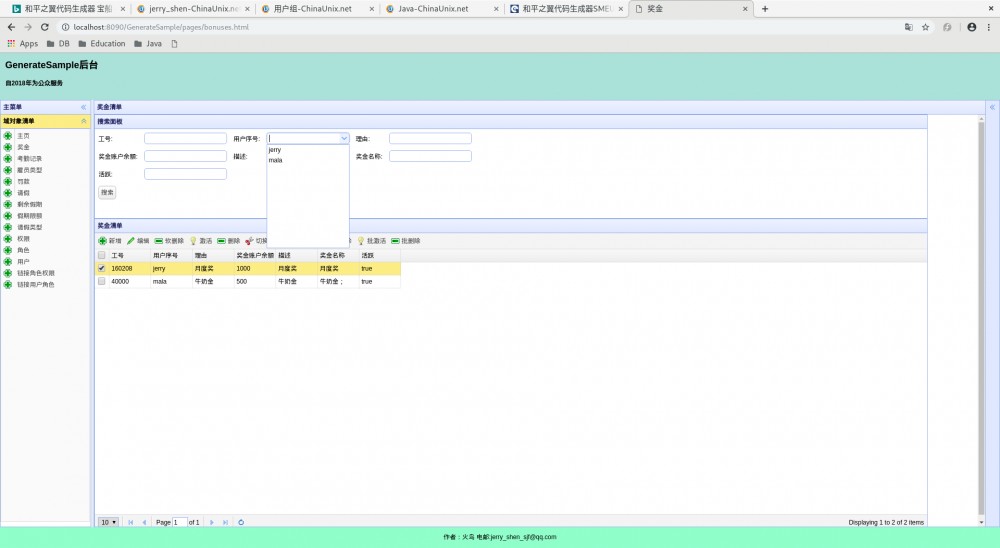
Task: Open a new browser tab
Action: 765,9
